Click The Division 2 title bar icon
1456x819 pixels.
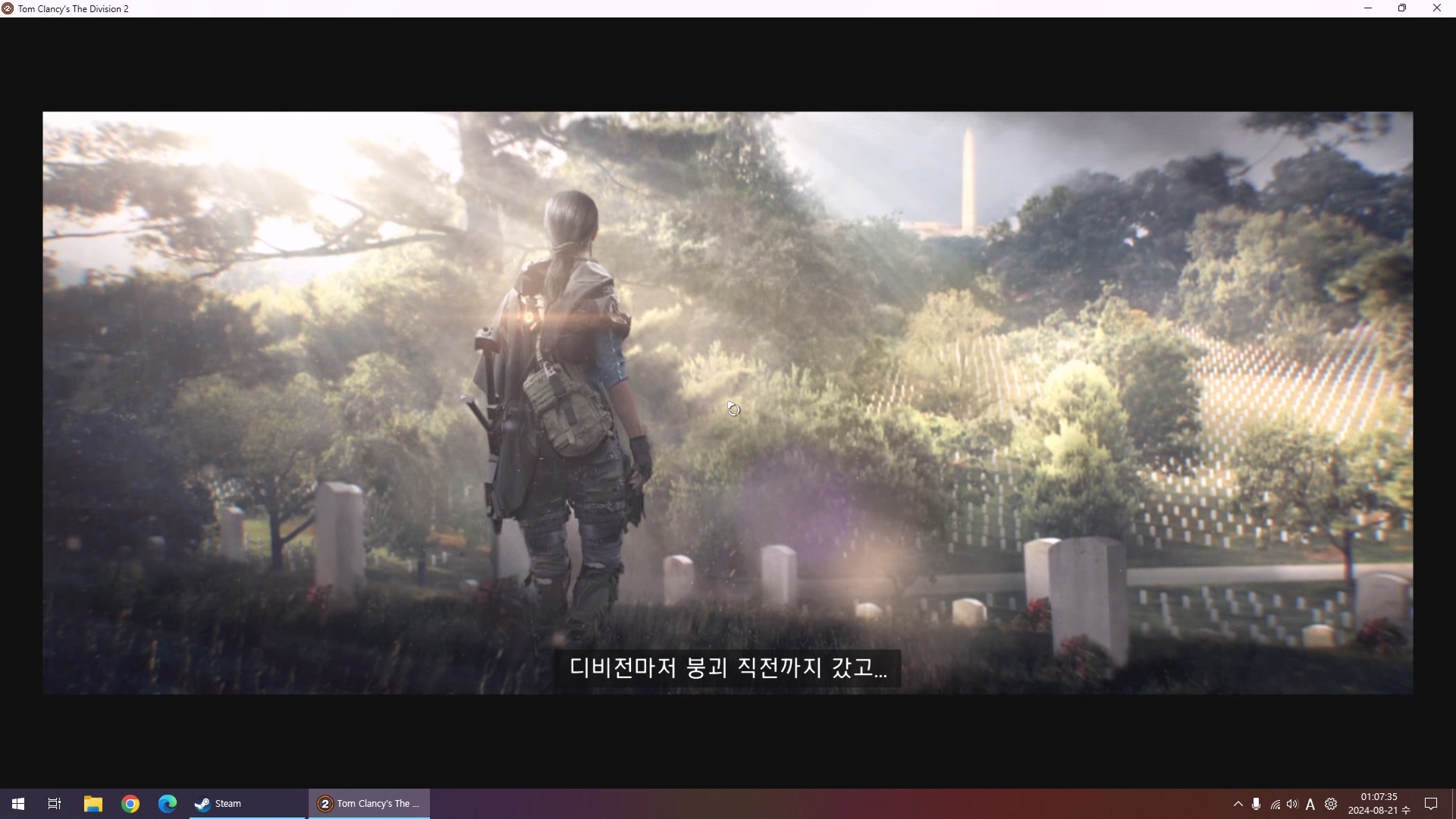8,8
